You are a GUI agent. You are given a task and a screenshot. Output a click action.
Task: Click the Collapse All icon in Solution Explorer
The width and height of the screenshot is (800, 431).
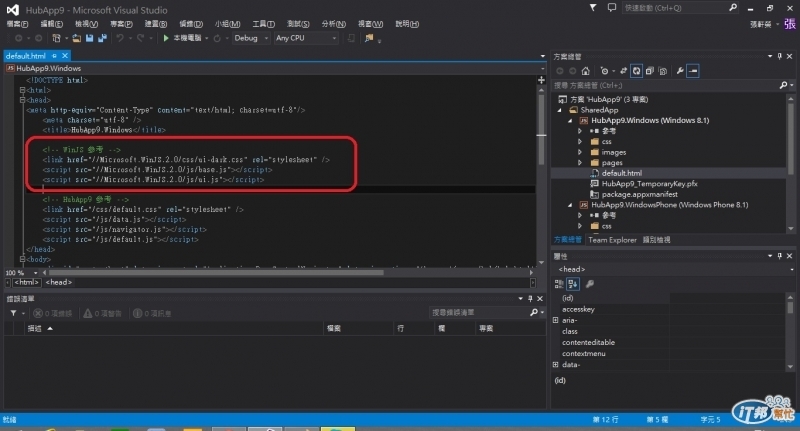(649, 71)
